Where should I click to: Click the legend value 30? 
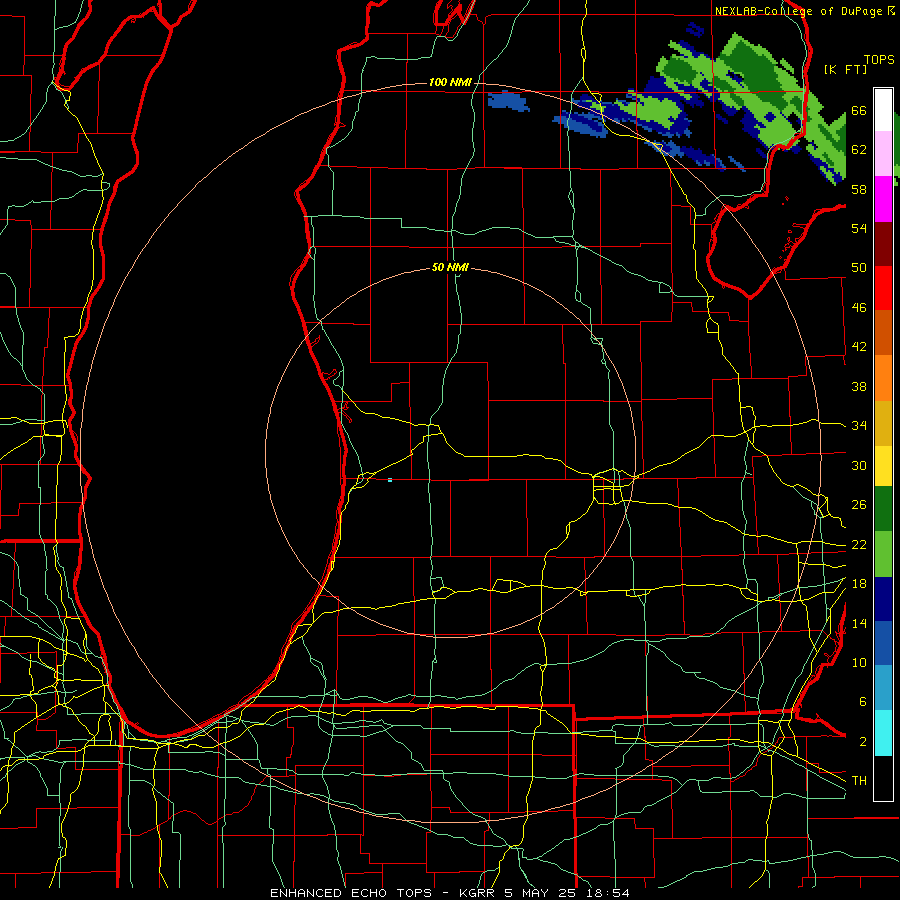click(859, 465)
